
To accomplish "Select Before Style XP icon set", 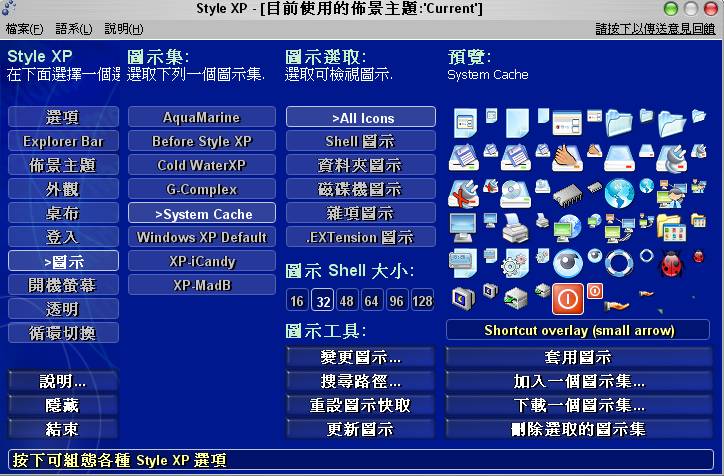I will pyautogui.click(x=202, y=141).
